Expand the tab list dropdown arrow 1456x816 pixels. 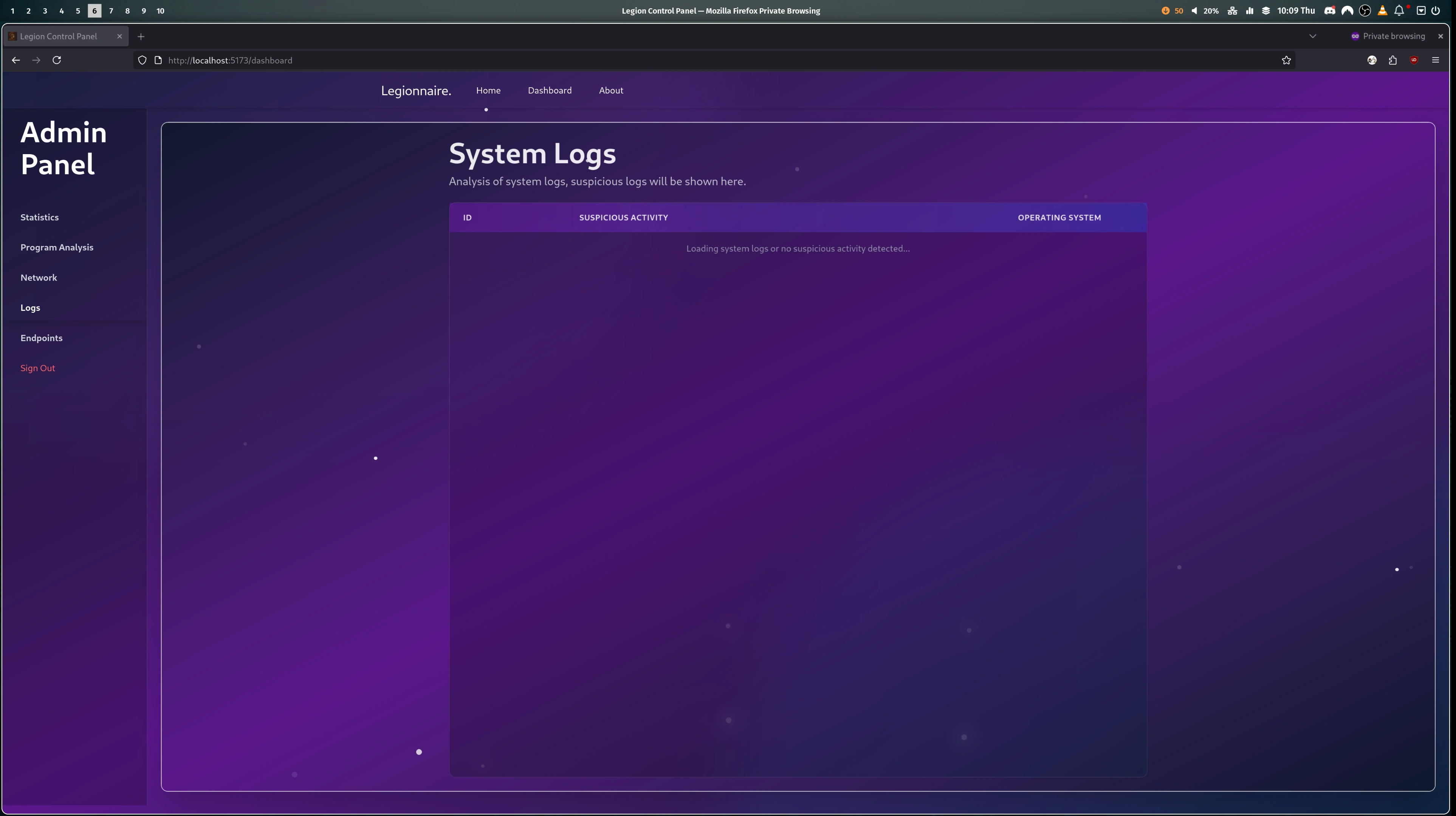tap(1312, 36)
